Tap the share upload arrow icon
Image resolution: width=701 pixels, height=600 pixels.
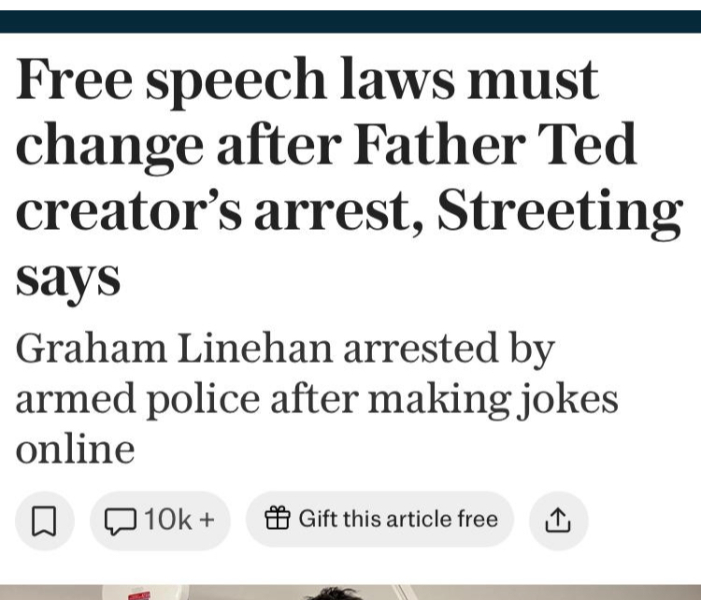pos(558,520)
